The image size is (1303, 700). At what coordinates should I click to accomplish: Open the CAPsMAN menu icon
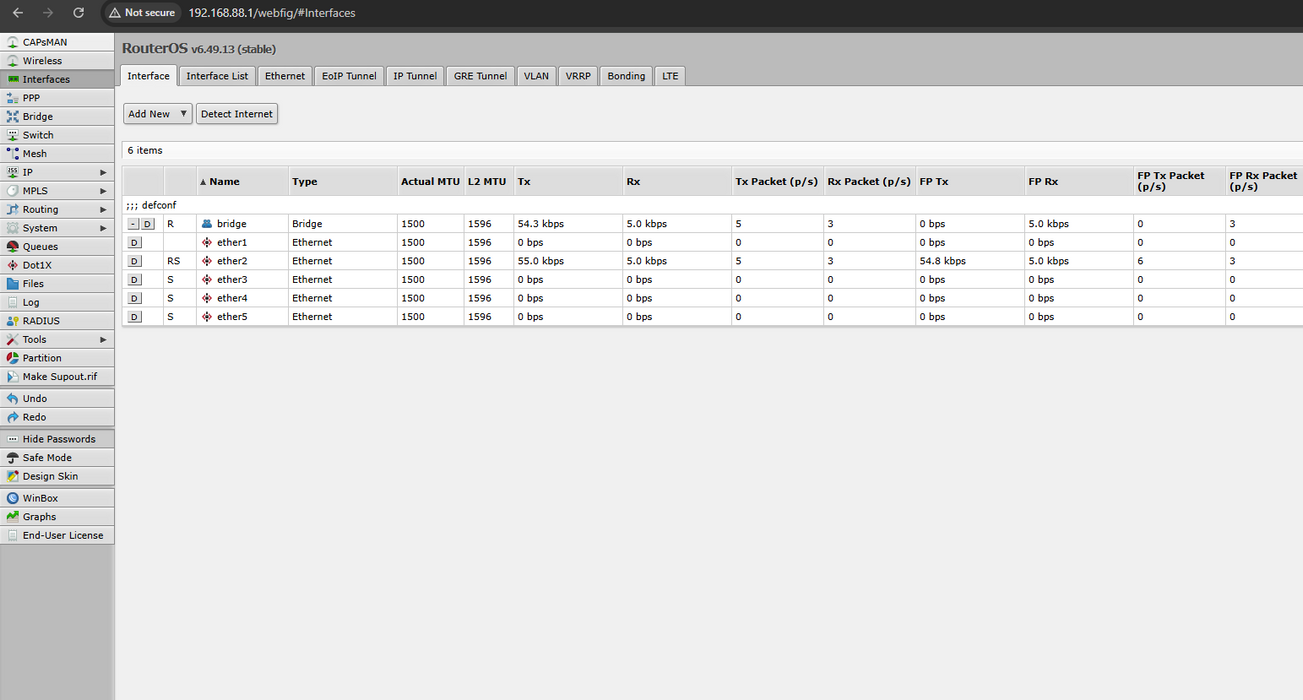click(x=12, y=42)
